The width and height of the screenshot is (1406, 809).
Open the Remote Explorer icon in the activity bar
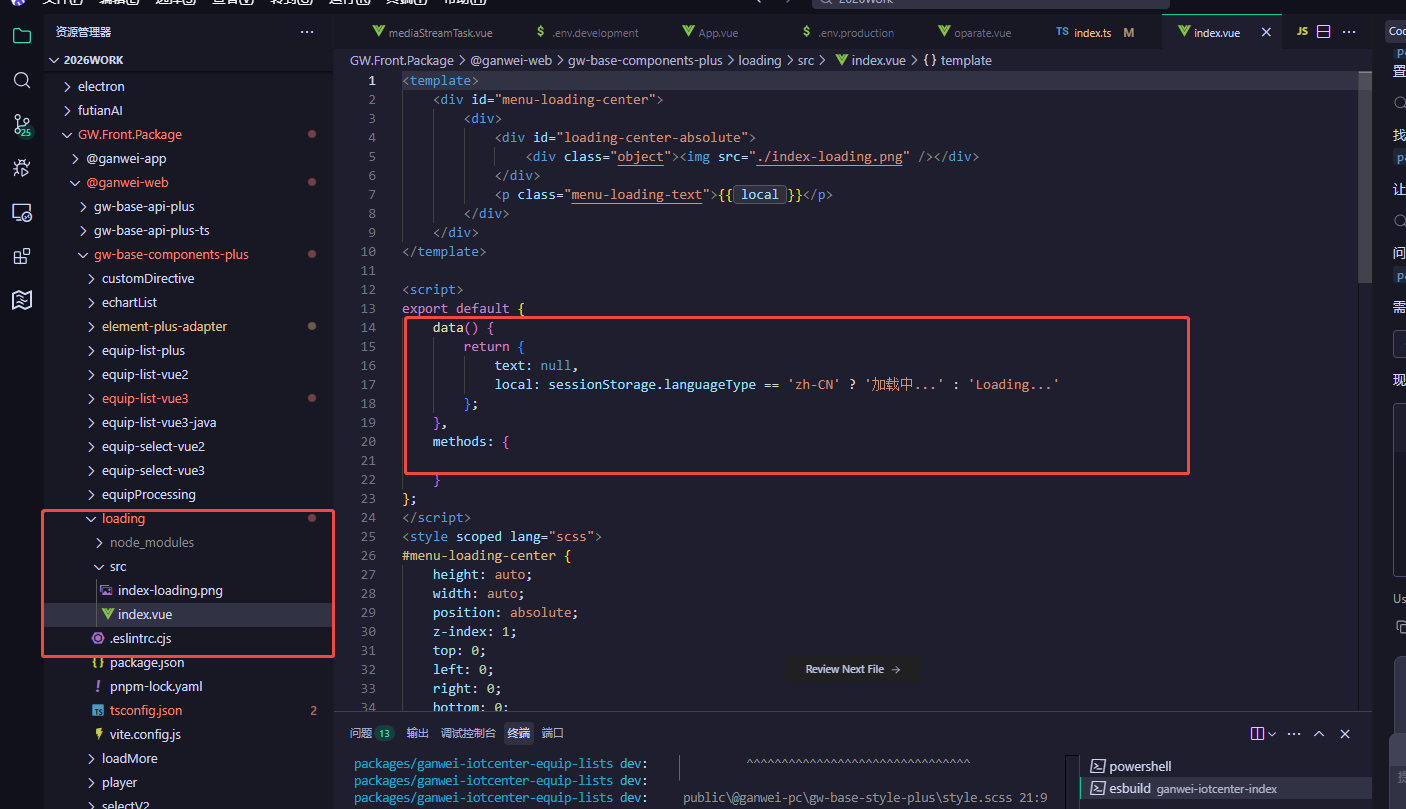(x=22, y=212)
